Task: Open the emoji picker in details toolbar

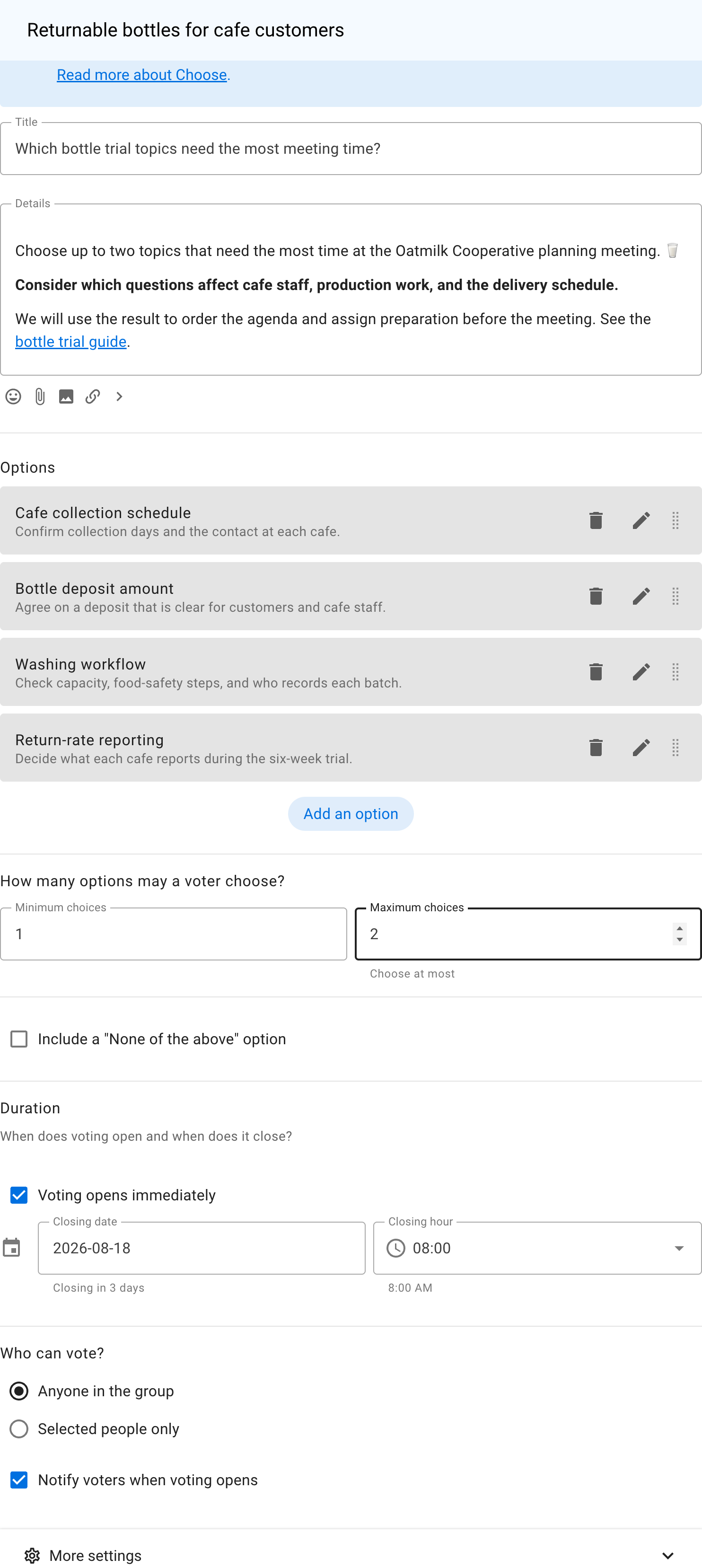Action: (13, 397)
